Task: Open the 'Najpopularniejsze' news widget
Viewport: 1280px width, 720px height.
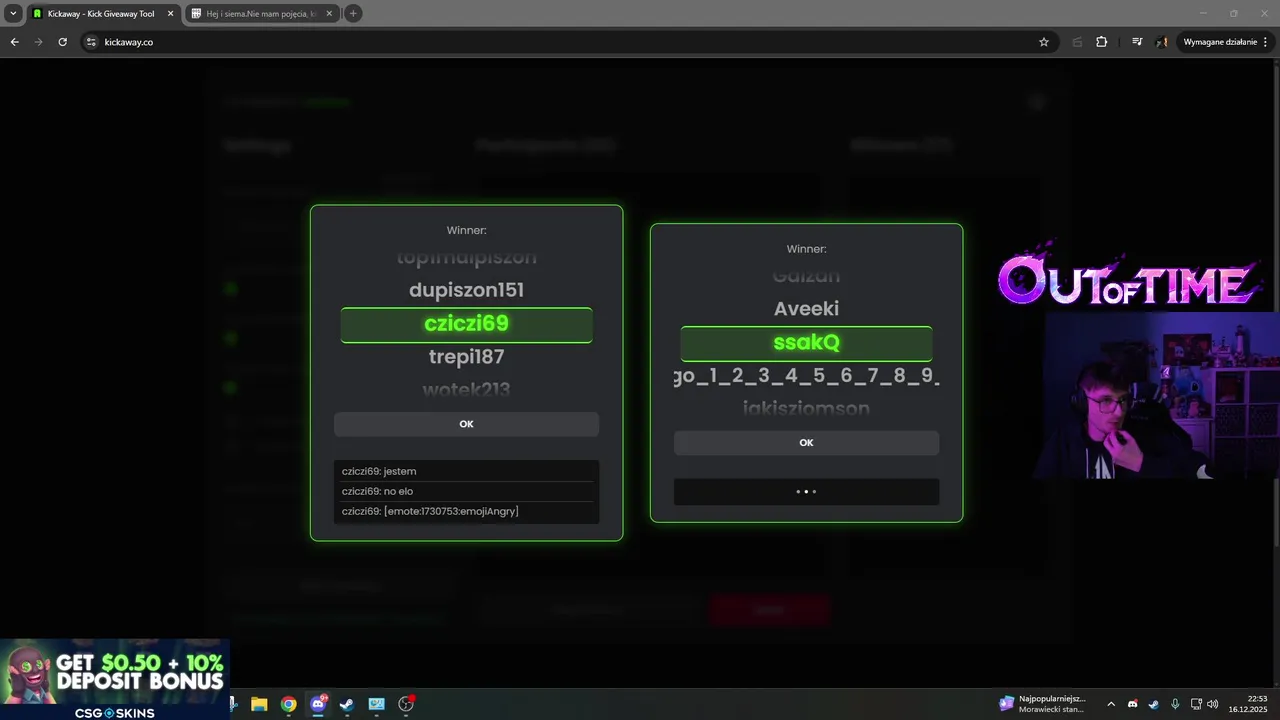Action: coord(1043,704)
